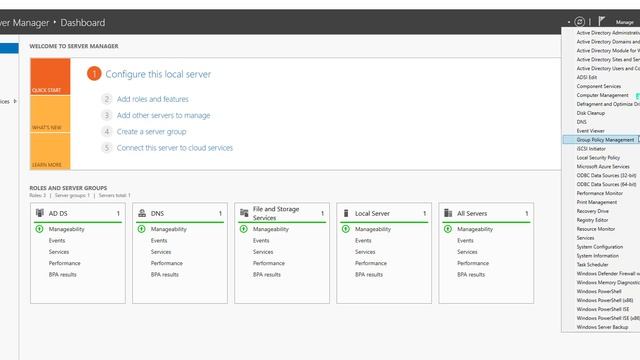Click AD DS Manageability green status icon

[x=40, y=229]
